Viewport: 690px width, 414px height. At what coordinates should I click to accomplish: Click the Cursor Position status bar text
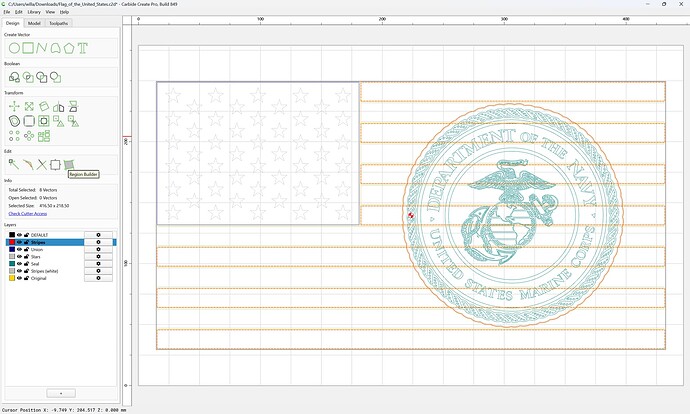[64, 410]
